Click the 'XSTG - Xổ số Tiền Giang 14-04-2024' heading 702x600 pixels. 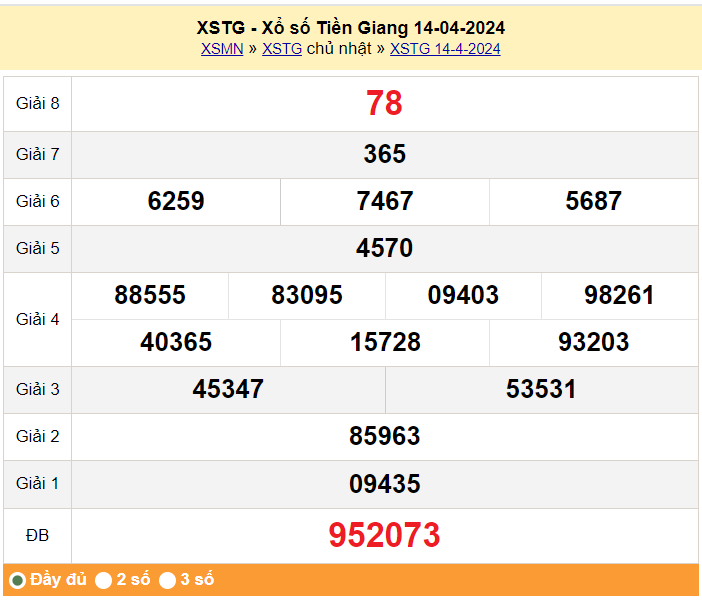tap(351, 28)
